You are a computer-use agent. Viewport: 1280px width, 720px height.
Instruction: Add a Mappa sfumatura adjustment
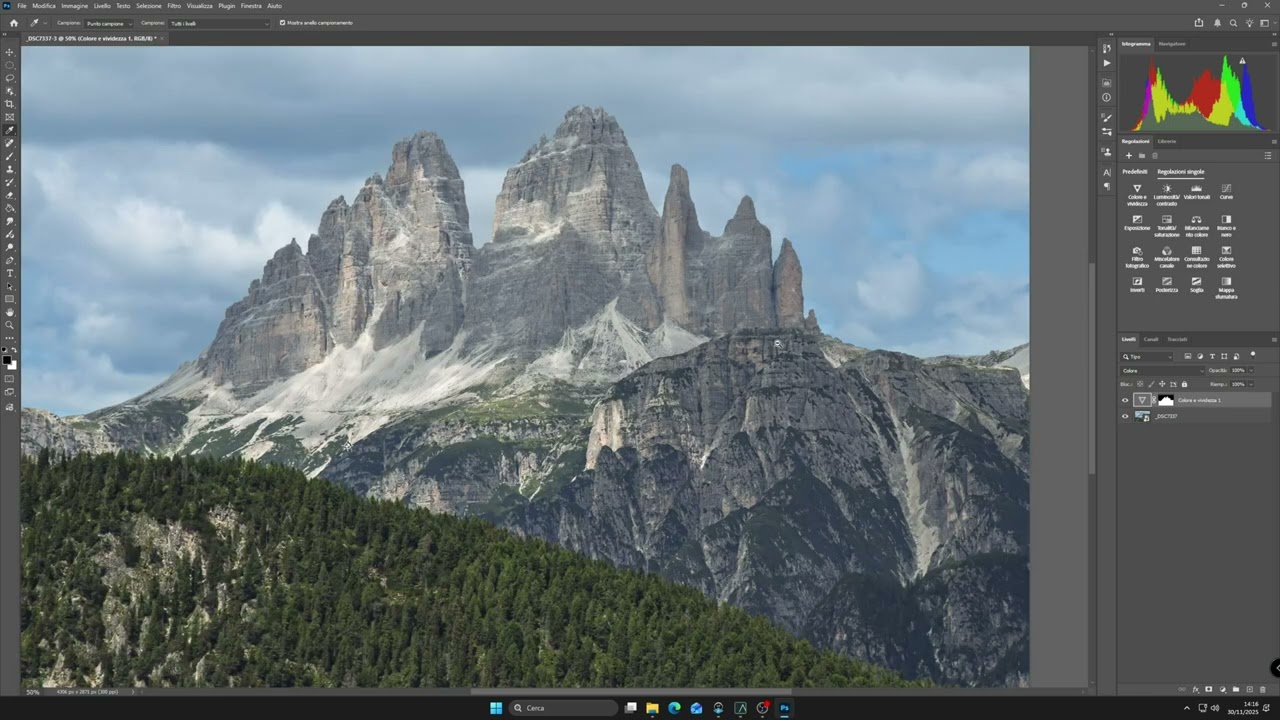click(1226, 287)
